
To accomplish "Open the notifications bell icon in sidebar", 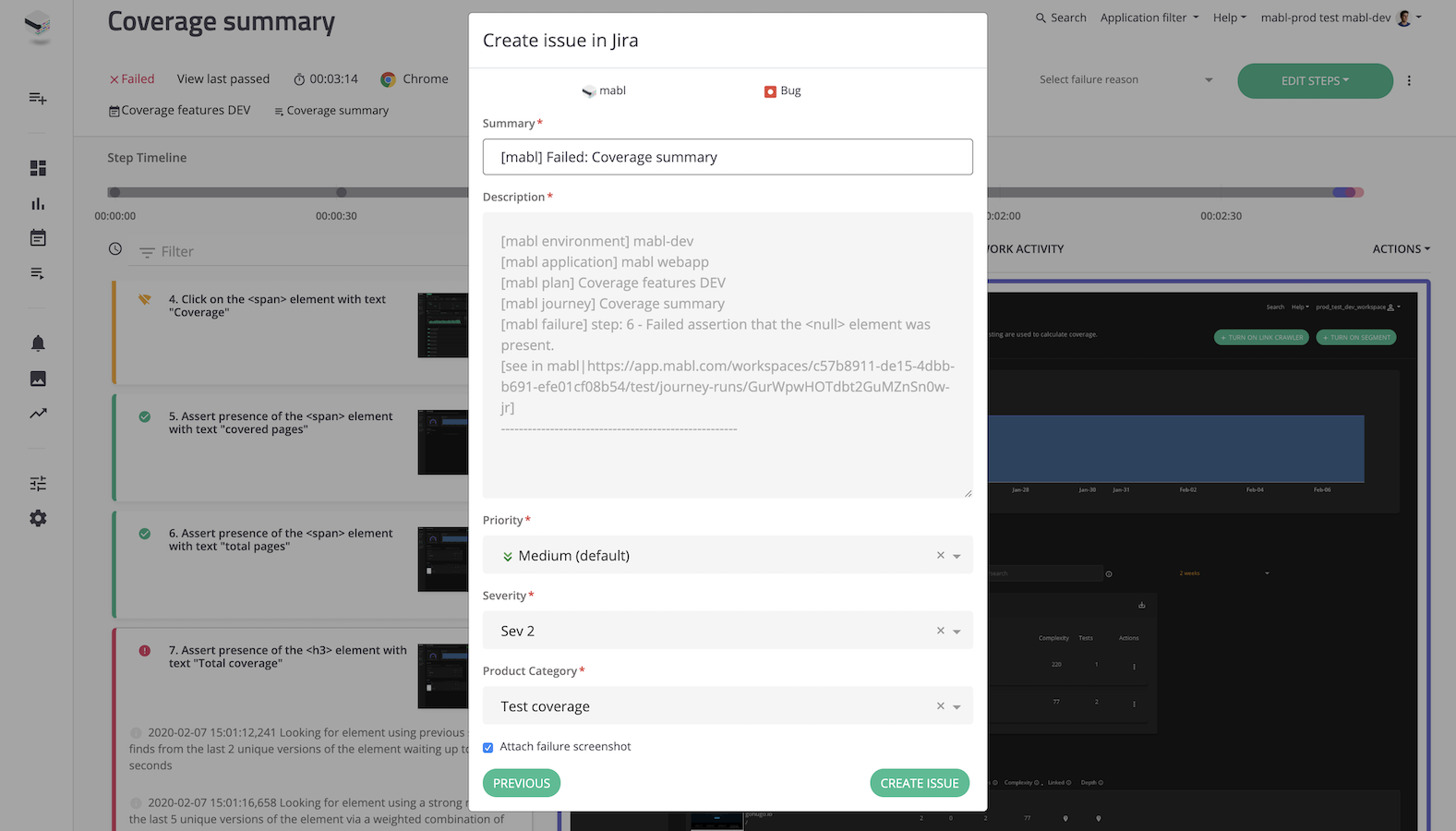I will point(38,343).
